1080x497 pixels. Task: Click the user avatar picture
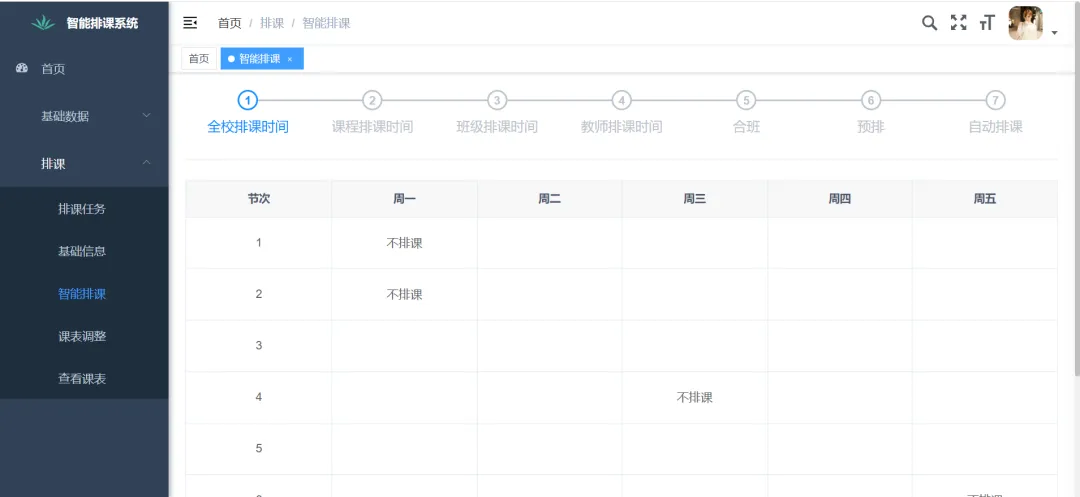1025,23
